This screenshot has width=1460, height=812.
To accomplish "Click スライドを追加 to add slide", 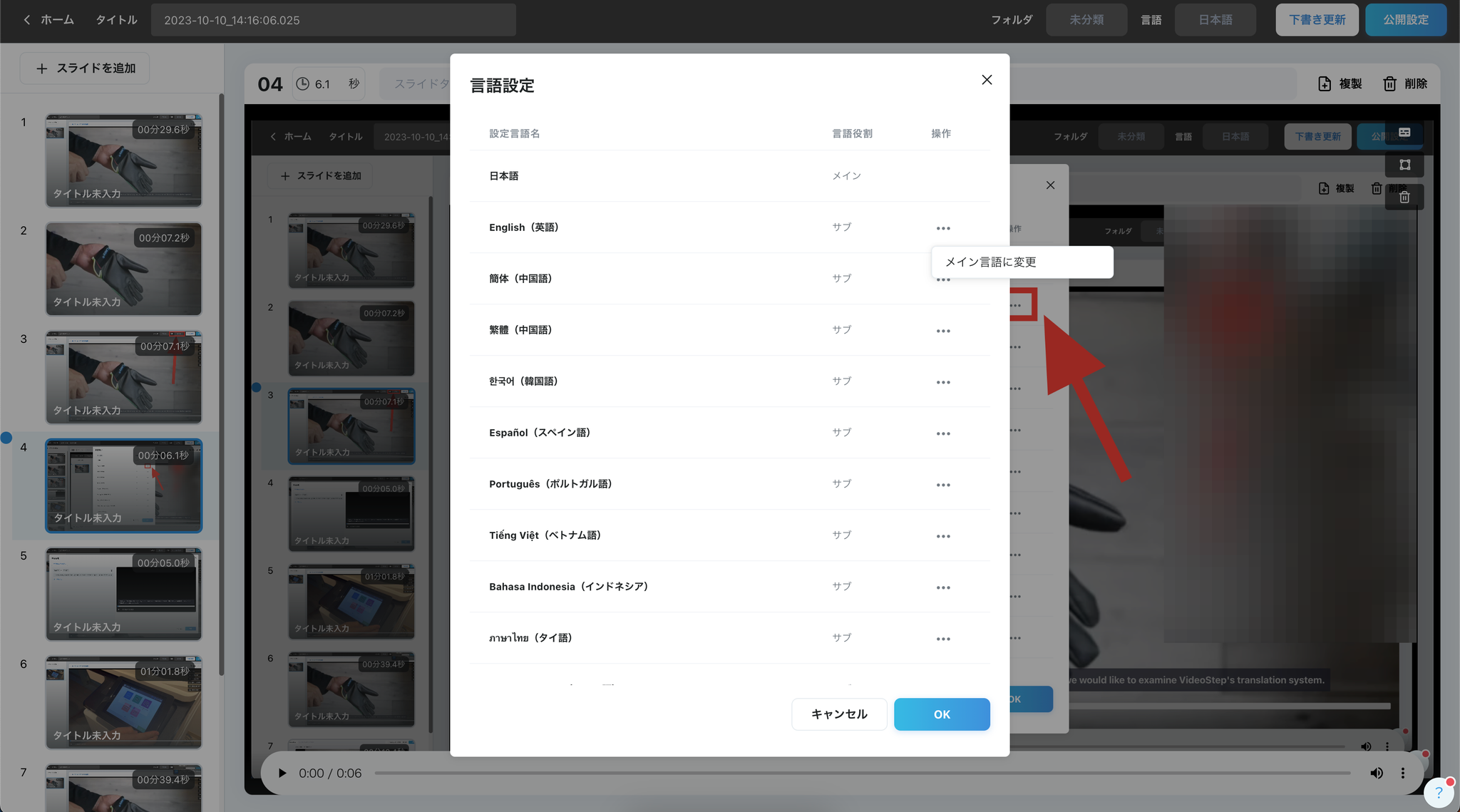I will tap(85, 68).
